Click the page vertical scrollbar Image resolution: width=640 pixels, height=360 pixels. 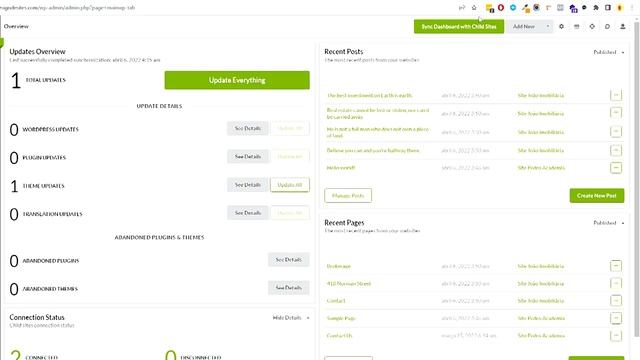(x=637, y=180)
